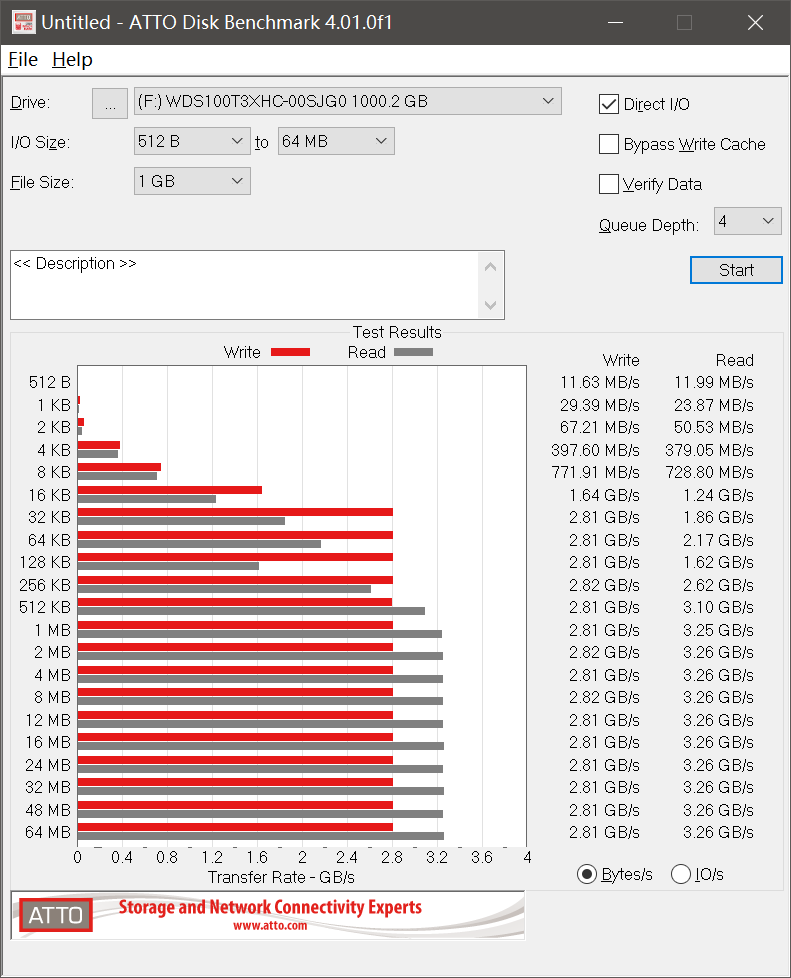Click the 11.99 MB/s read value
The width and height of the screenshot is (791, 978).
click(714, 382)
